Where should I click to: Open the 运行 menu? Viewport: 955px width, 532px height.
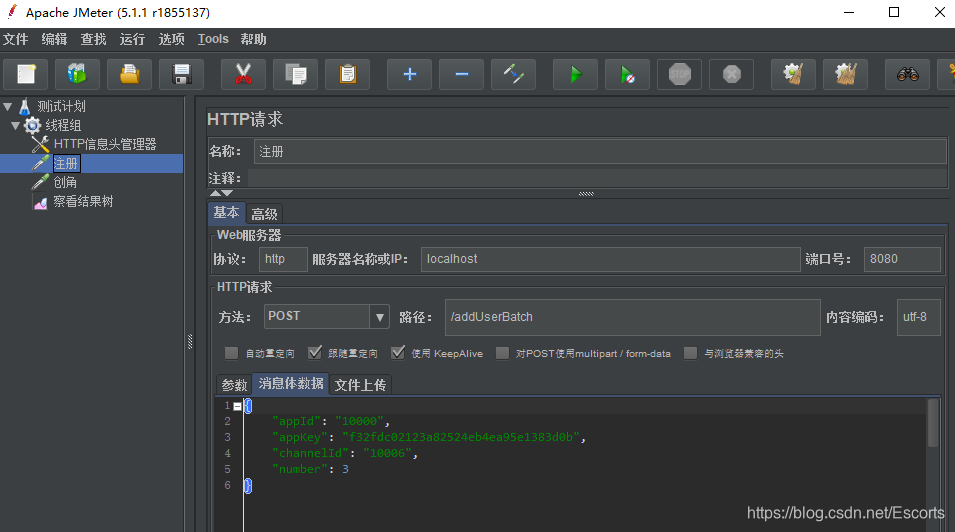(132, 40)
